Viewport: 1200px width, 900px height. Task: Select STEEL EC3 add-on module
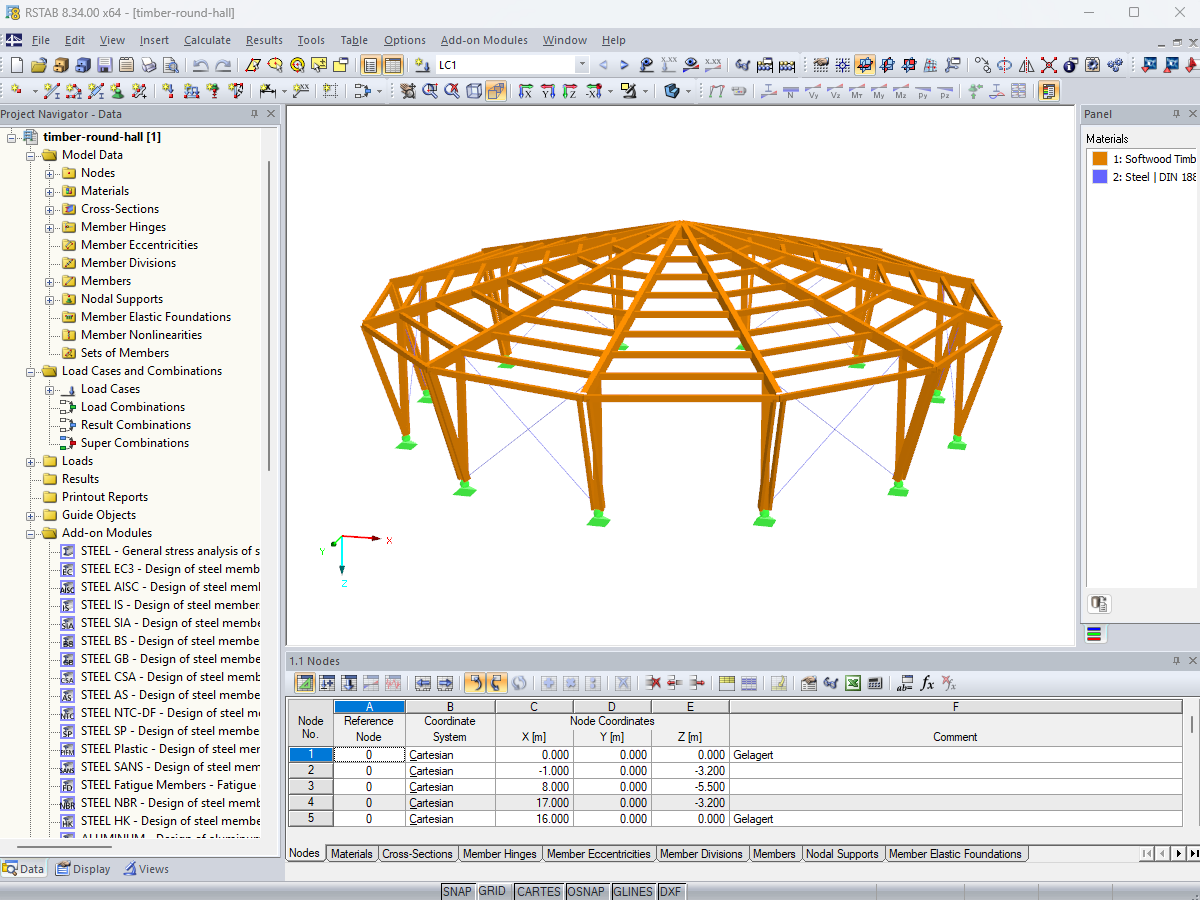170,569
